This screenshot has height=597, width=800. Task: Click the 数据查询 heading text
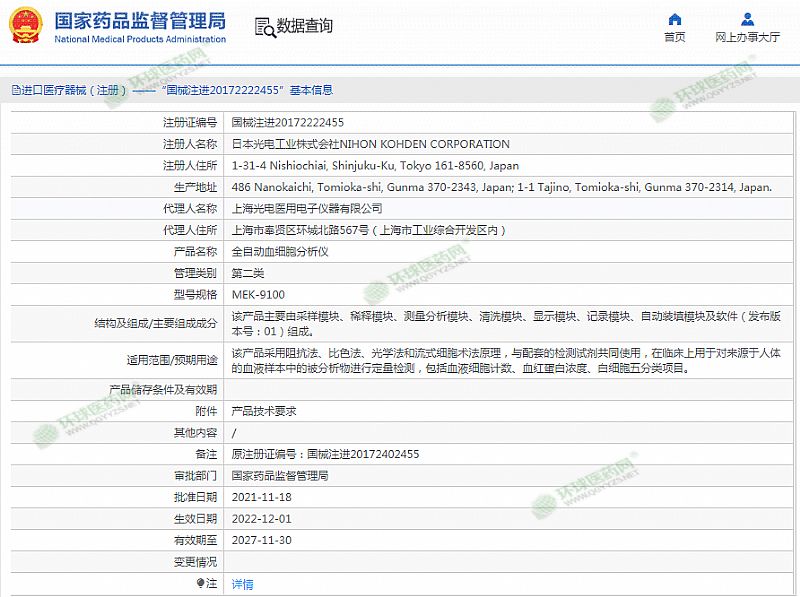click(305, 26)
